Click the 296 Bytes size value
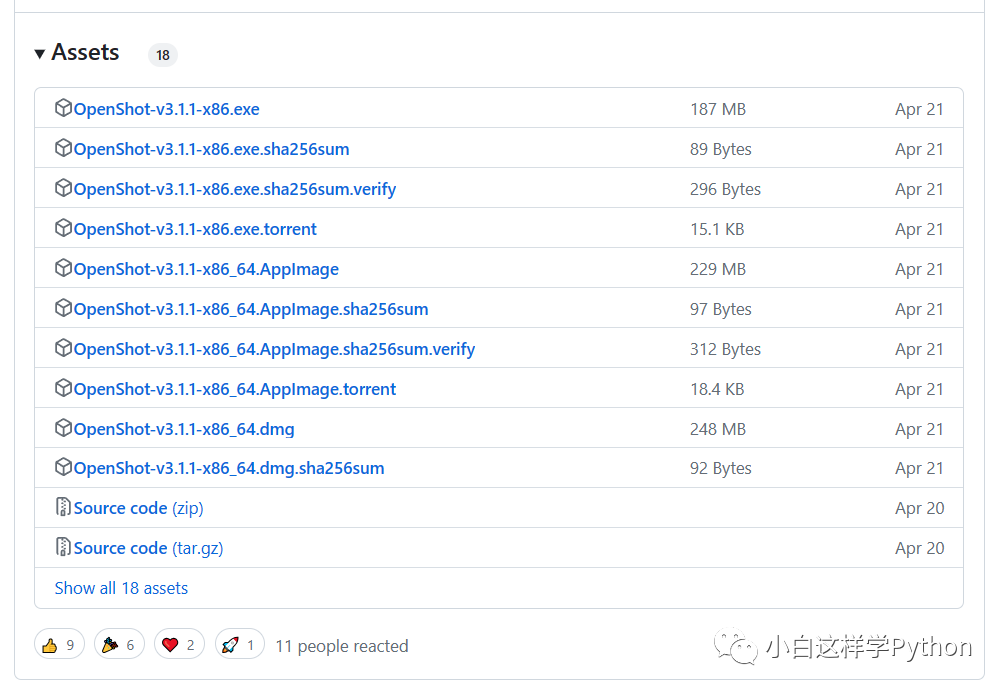This screenshot has width=1005, height=694. pyautogui.click(x=726, y=189)
